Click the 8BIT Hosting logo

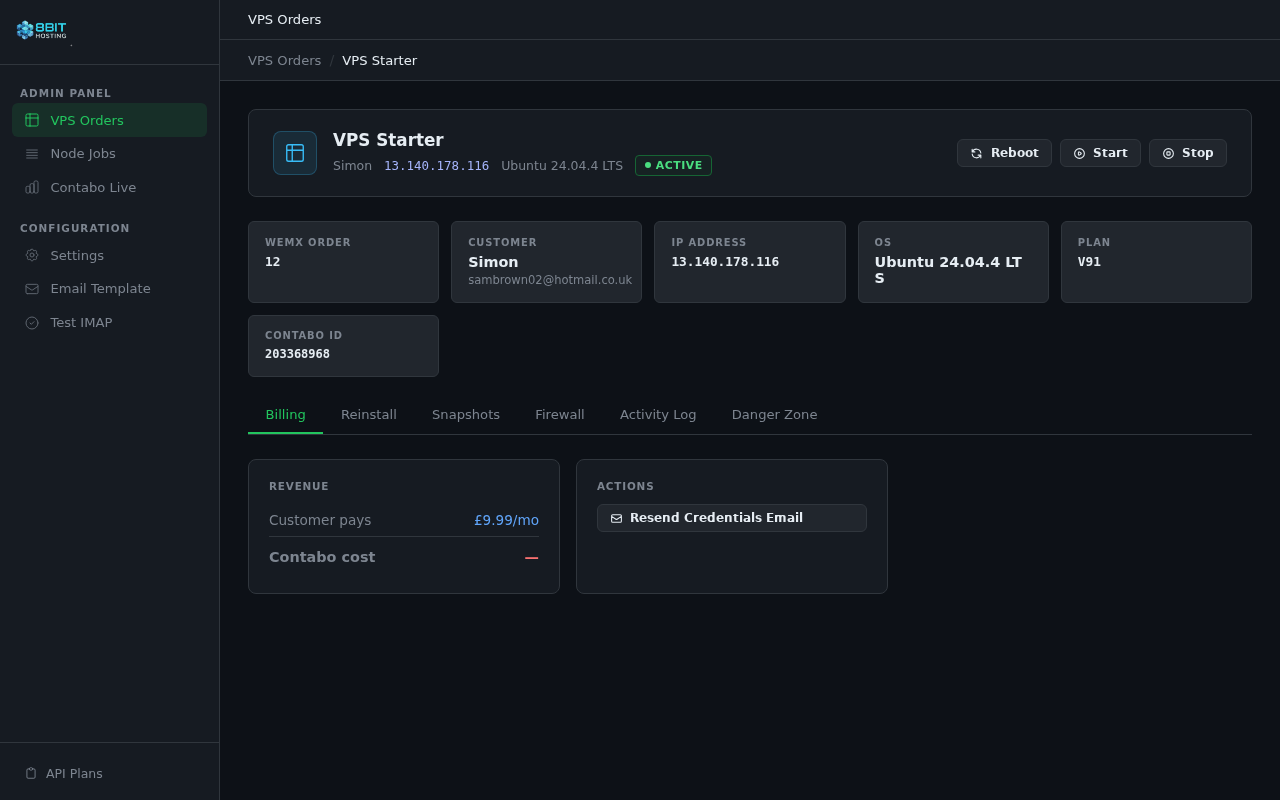[x=42, y=30]
